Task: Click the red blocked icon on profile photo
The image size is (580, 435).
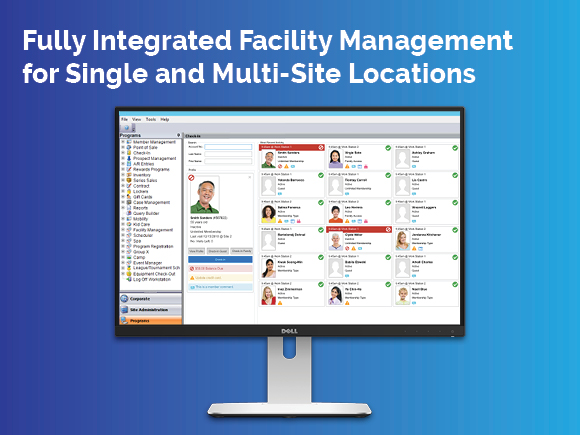Action: 191,178
